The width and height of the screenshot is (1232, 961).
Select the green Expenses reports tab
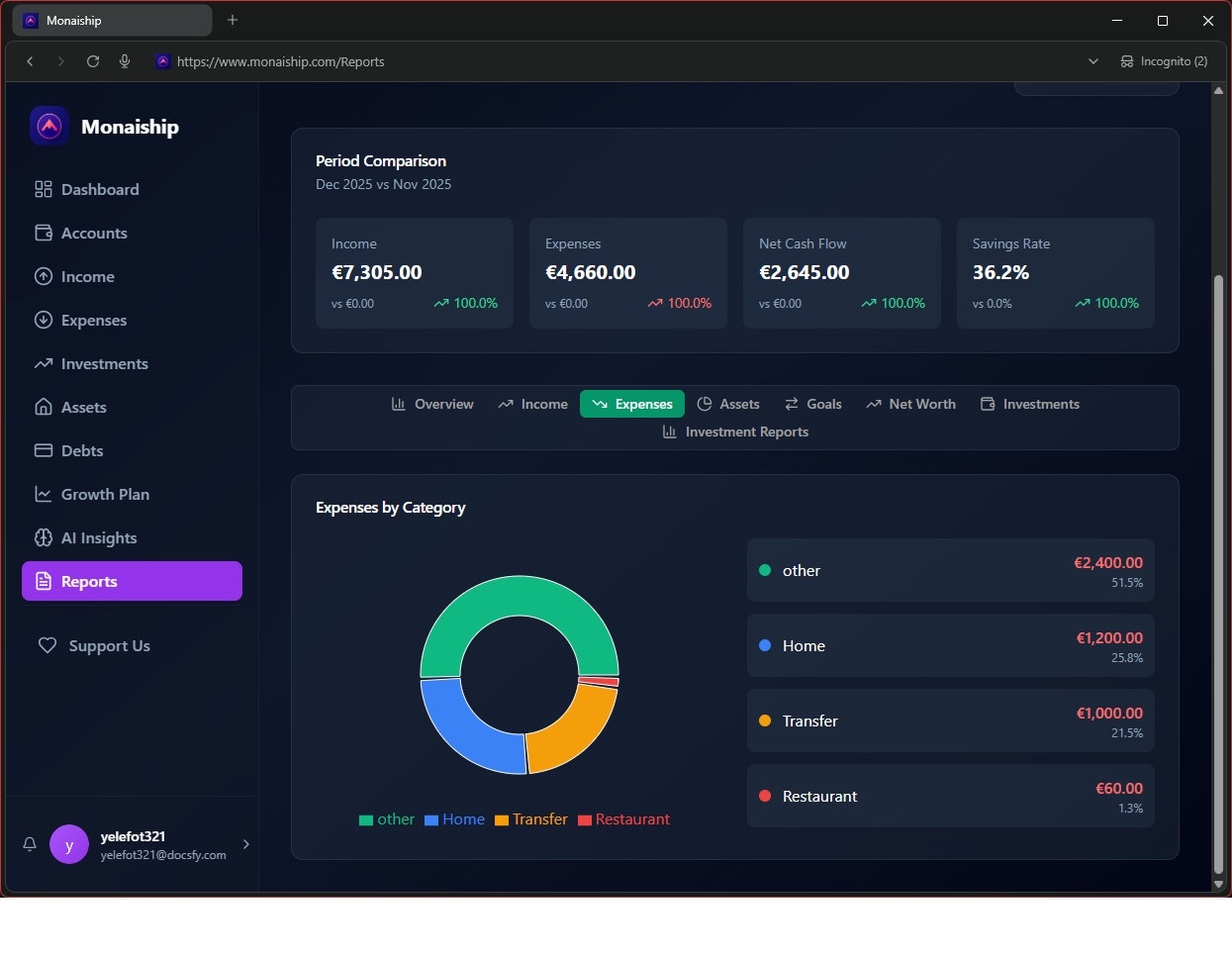pos(632,404)
